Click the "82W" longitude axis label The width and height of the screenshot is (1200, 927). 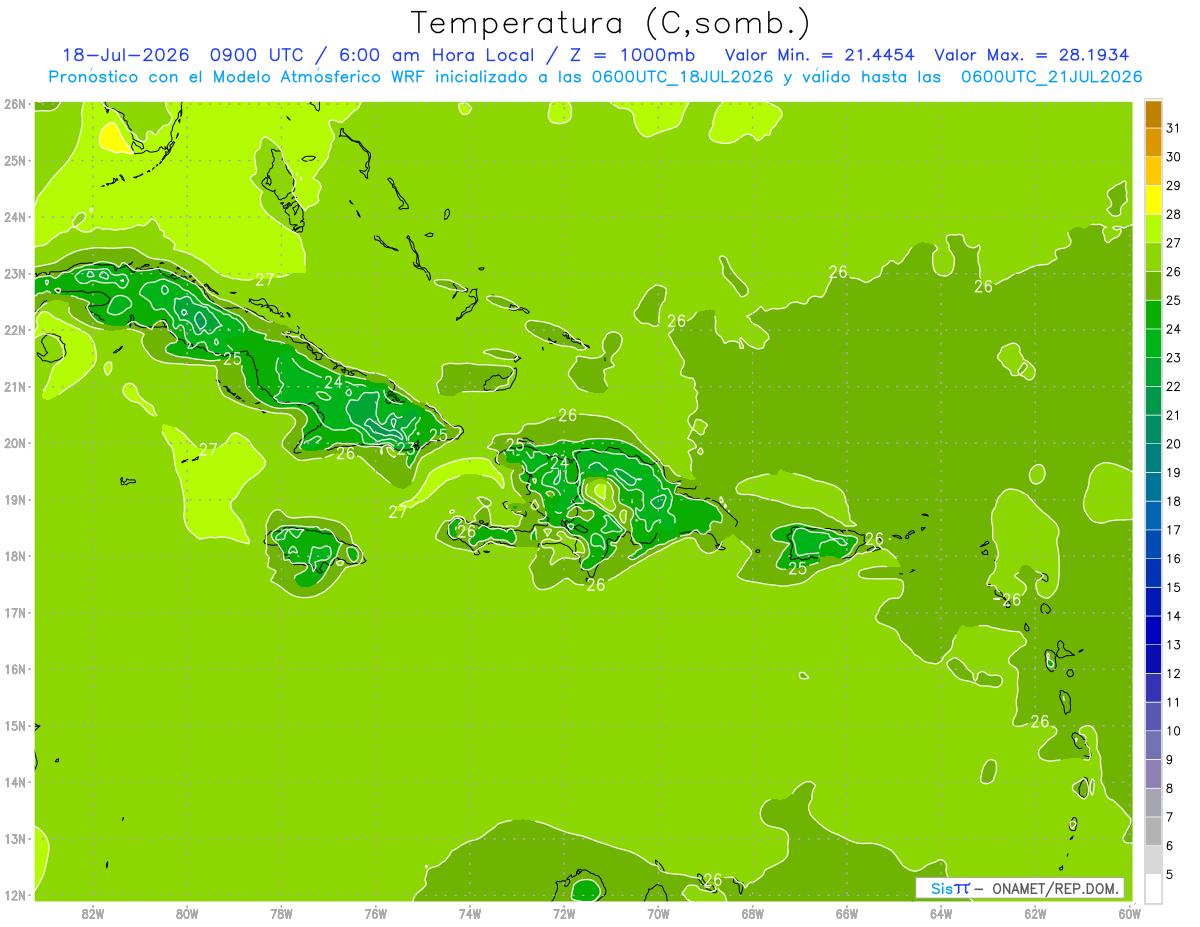(x=93, y=913)
